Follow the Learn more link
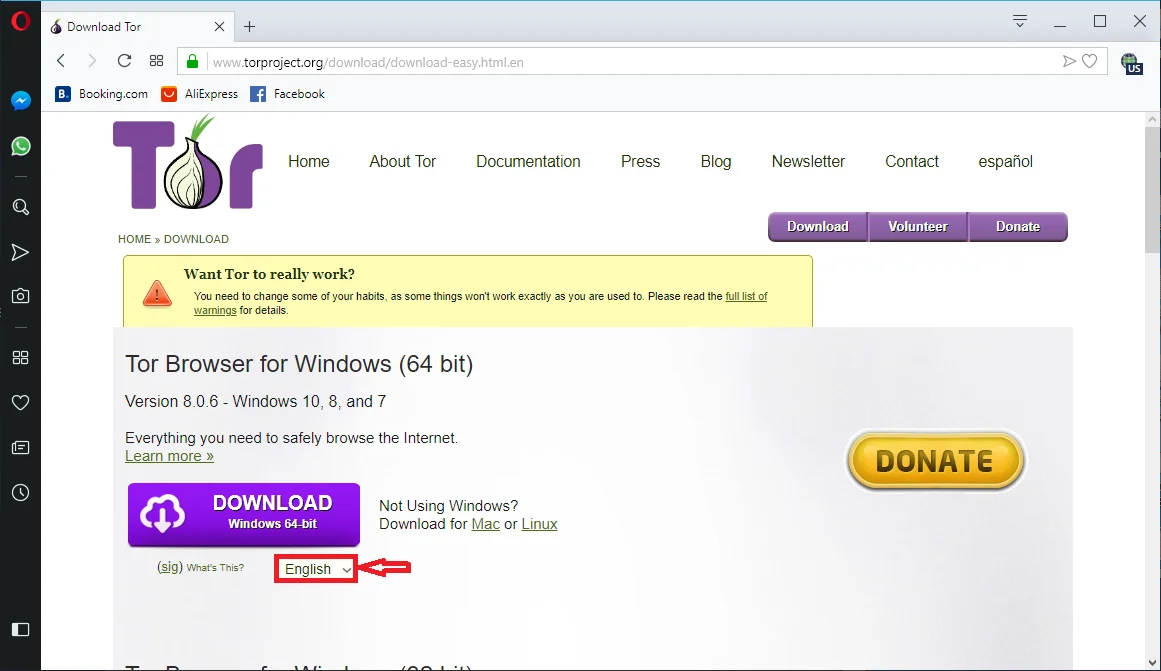This screenshot has height=671, width=1161. pyautogui.click(x=169, y=456)
